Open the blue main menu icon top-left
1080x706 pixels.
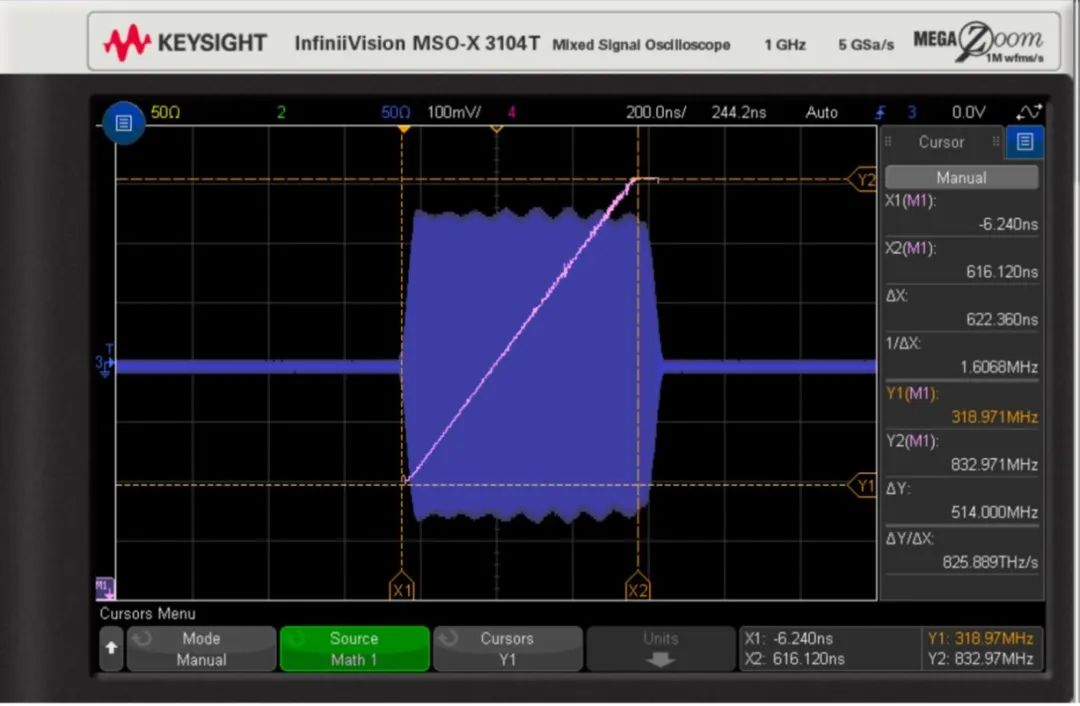[123, 123]
